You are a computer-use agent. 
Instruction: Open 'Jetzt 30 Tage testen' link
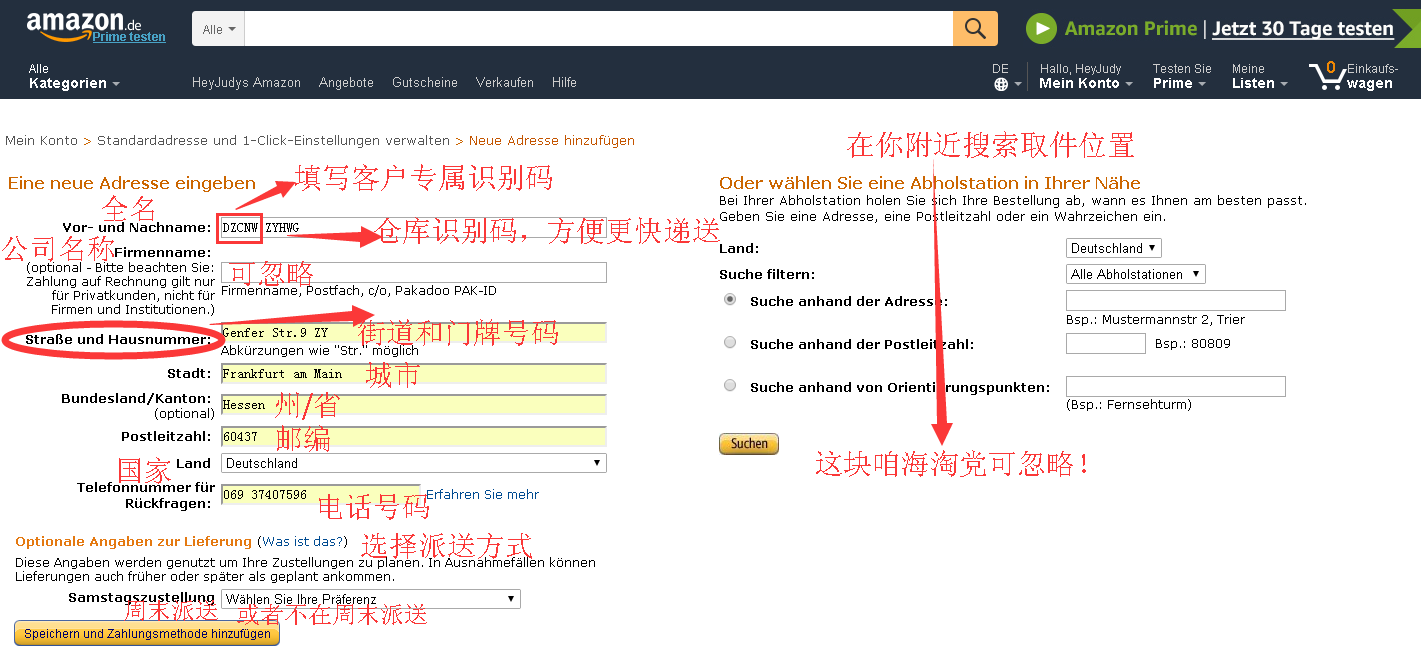tap(1303, 29)
